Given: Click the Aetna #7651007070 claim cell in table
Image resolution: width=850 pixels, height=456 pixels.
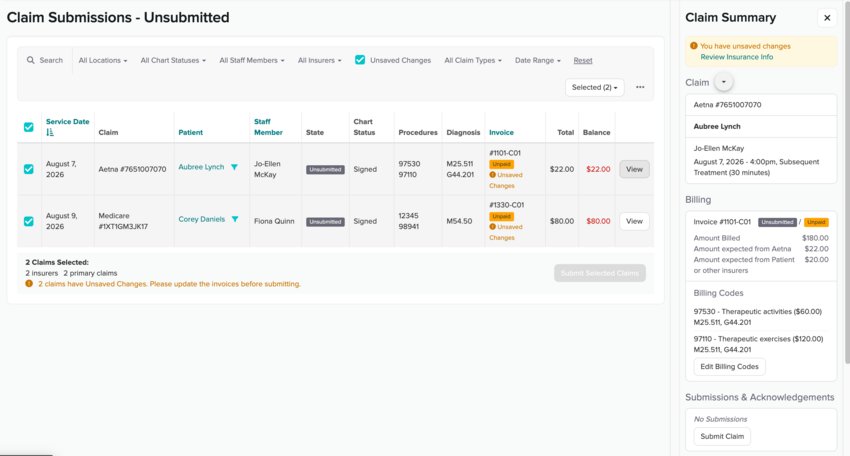Looking at the screenshot, I should tap(132, 169).
